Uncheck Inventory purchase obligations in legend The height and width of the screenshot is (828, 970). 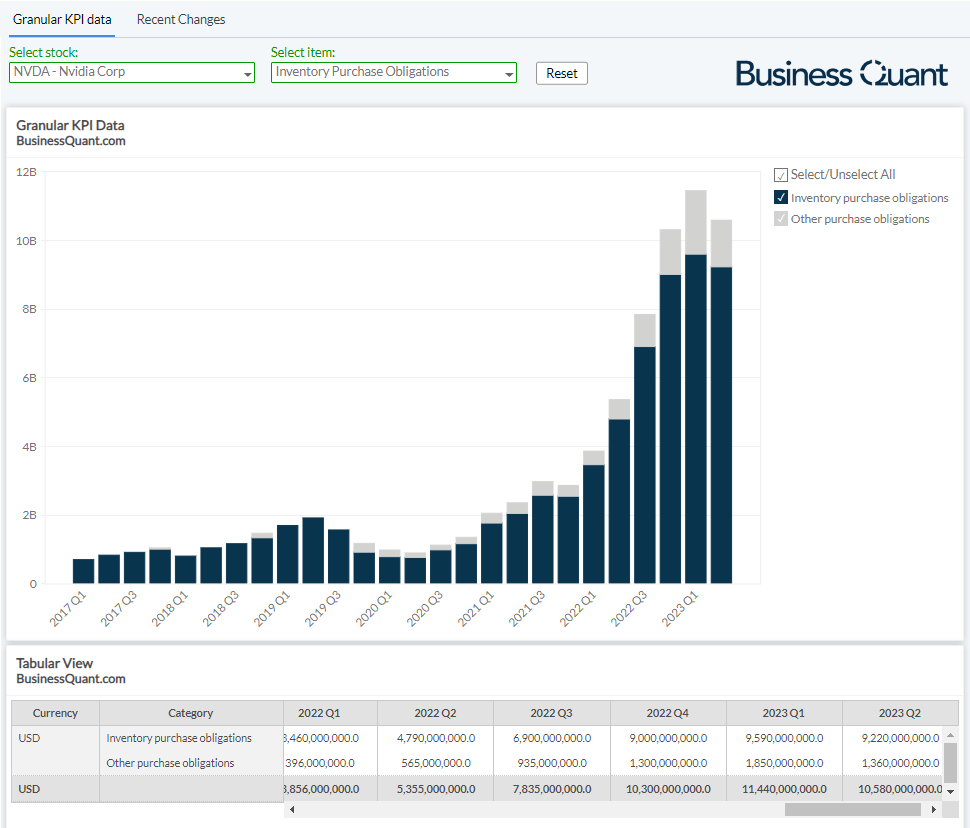pyautogui.click(x=781, y=198)
